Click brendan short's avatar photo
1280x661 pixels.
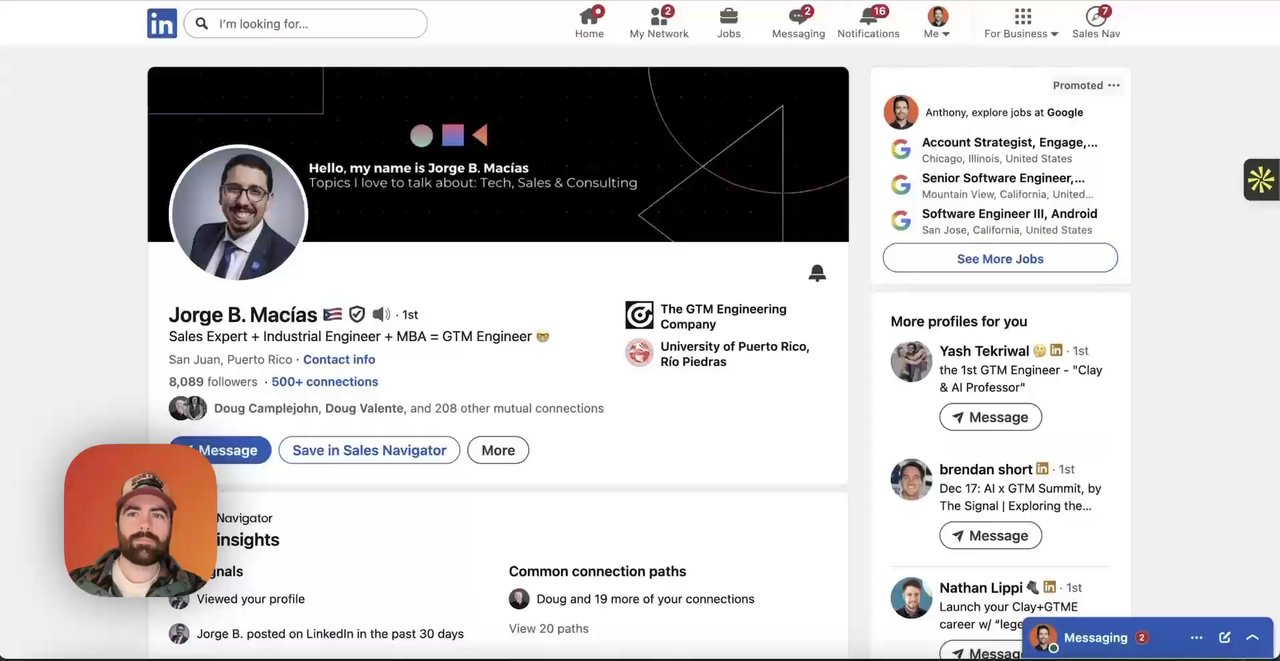(911, 479)
